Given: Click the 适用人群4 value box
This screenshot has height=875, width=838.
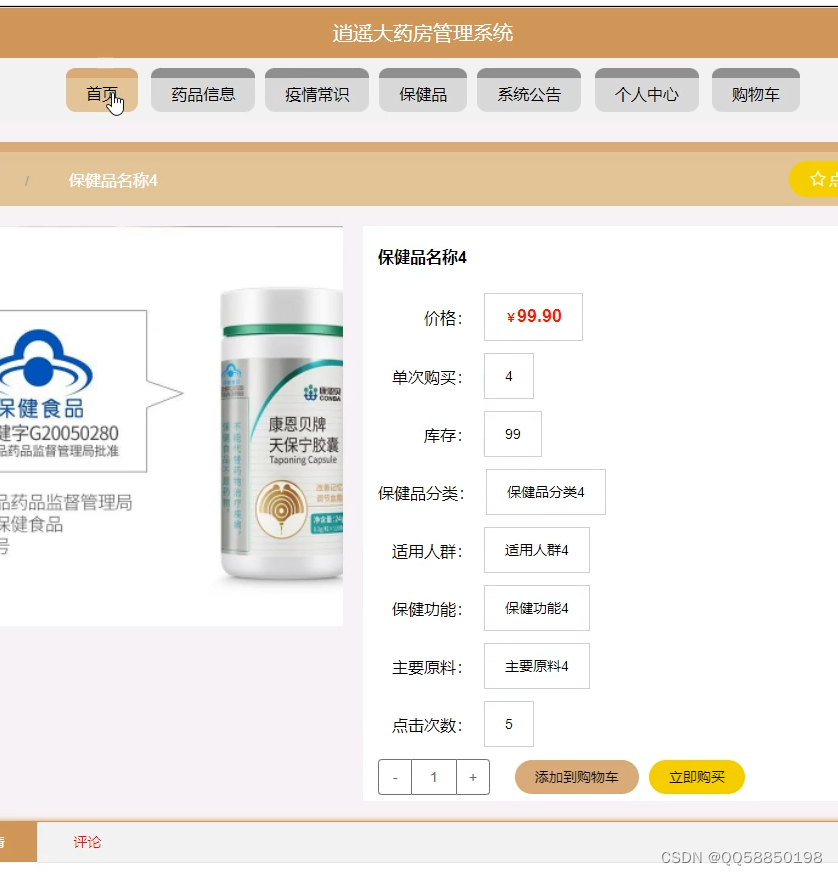Looking at the screenshot, I should [537, 550].
